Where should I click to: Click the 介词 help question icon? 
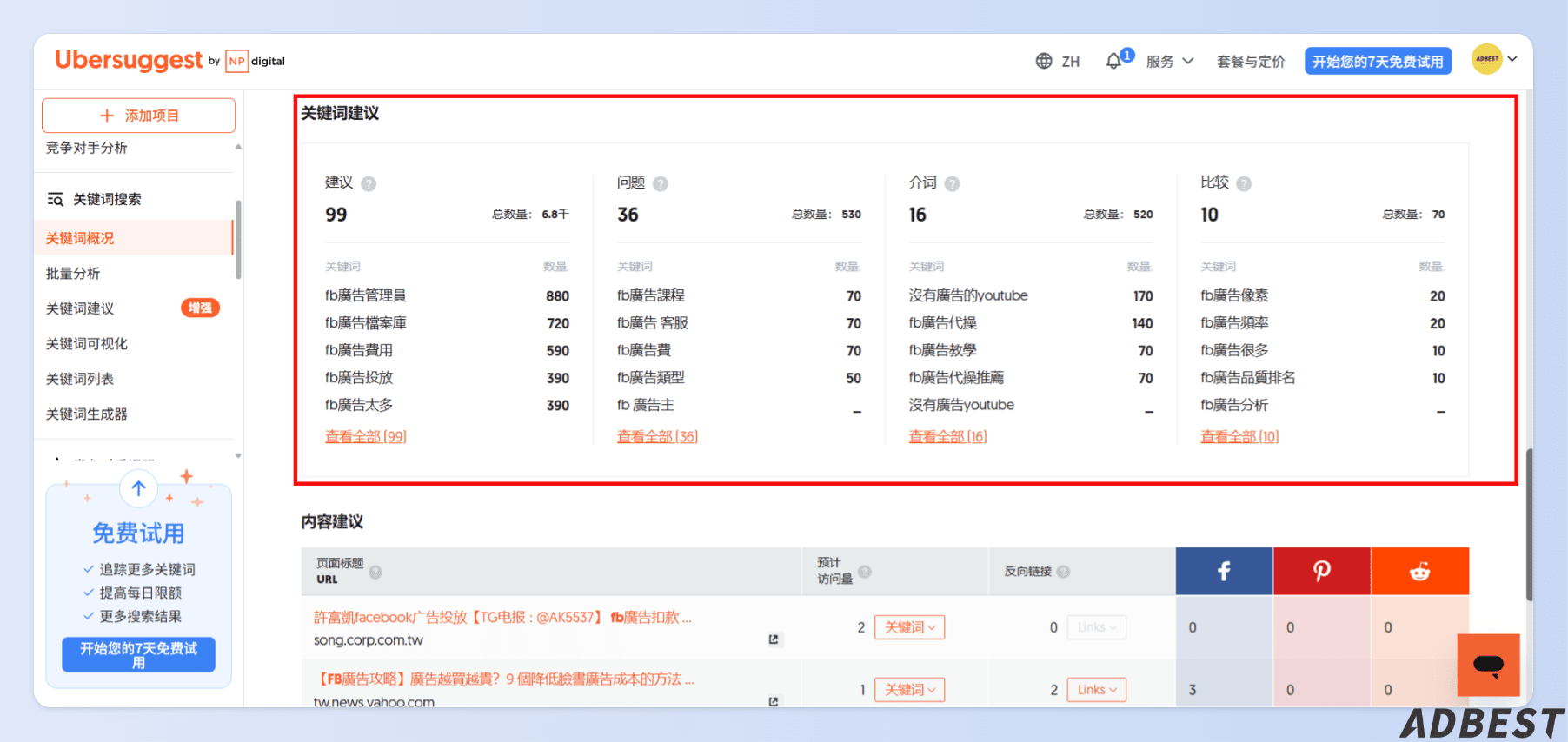(x=952, y=183)
